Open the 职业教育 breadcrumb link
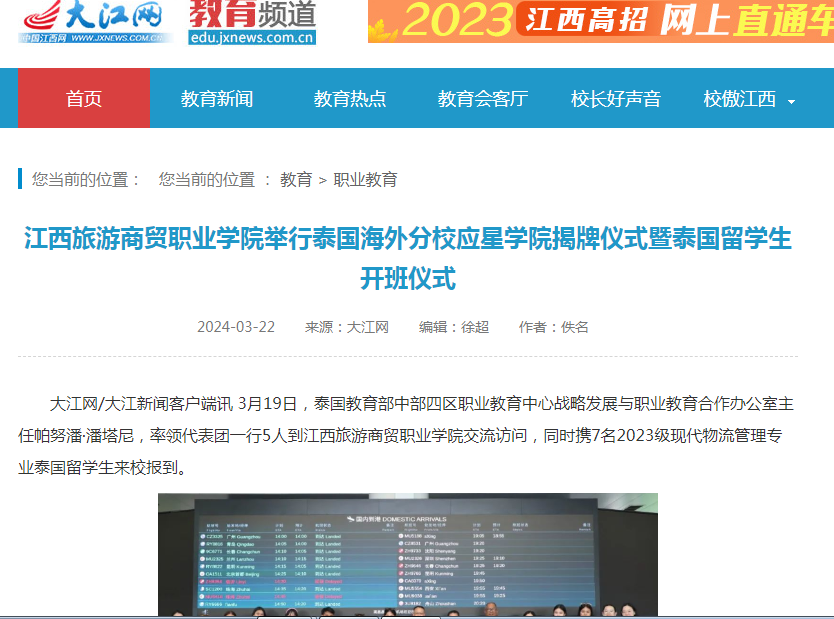This screenshot has width=834, height=619. click(365, 180)
